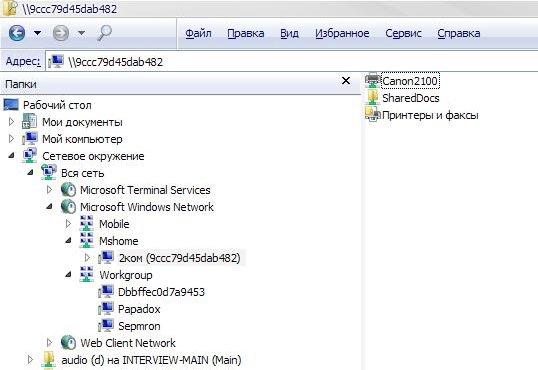Expand the Мои документы tree node

tap(11, 122)
